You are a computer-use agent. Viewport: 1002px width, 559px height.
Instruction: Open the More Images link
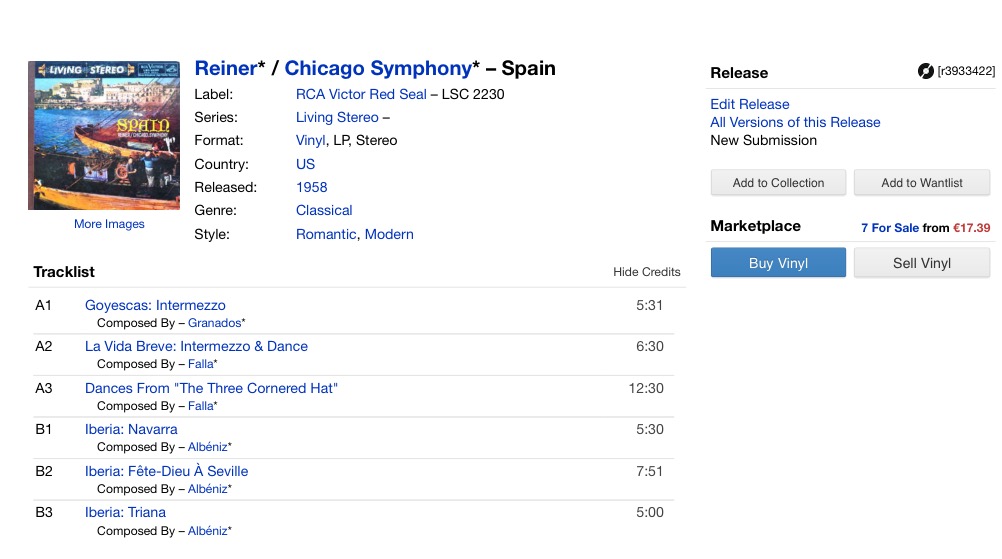(x=109, y=224)
